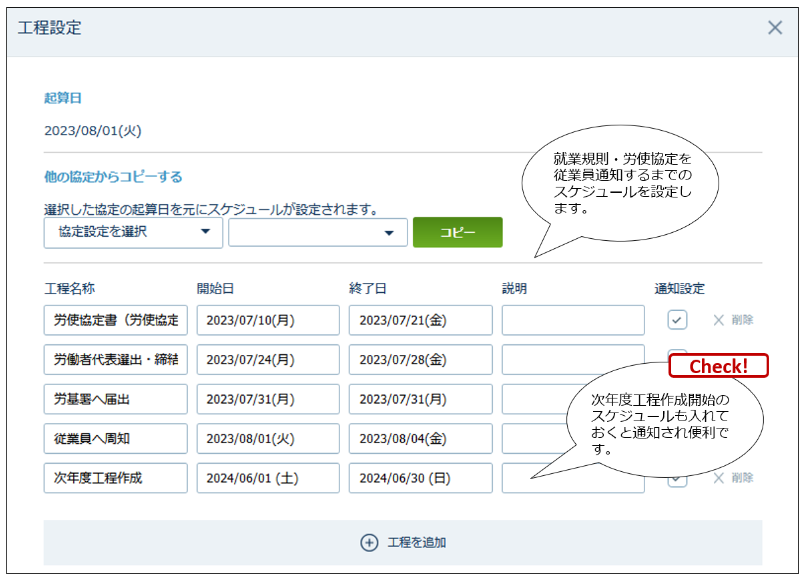The height and width of the screenshot is (579, 806).
Task: Edit the 労使協定書 process name field
Action: pos(116,320)
